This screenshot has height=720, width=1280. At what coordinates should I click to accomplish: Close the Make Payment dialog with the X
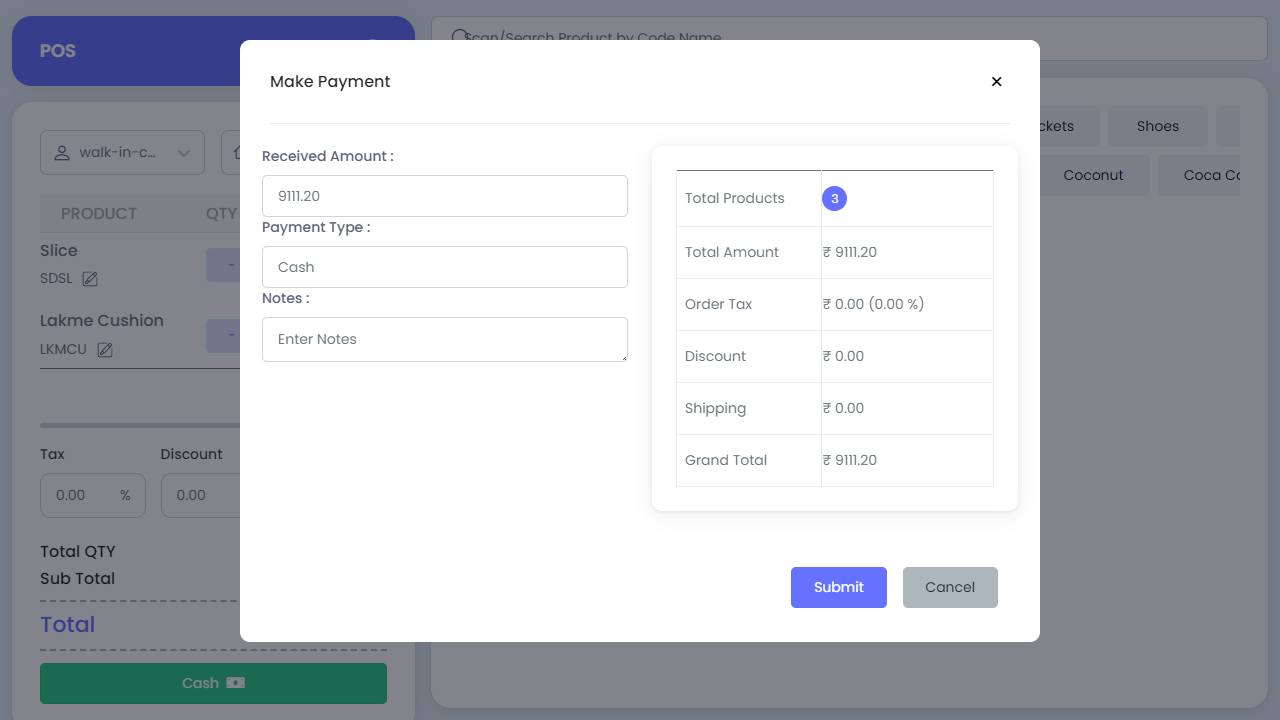pos(996,81)
